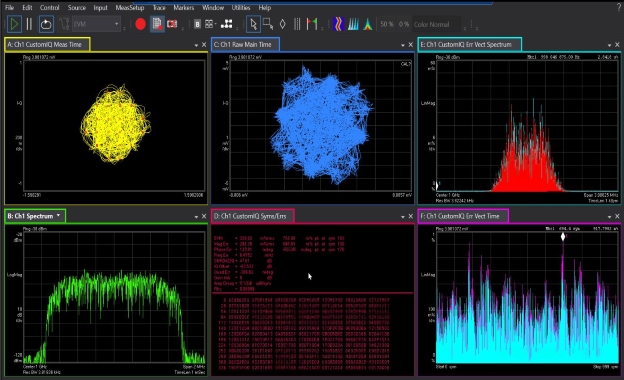
Task: Open the Utilities menu
Action: 241,8
